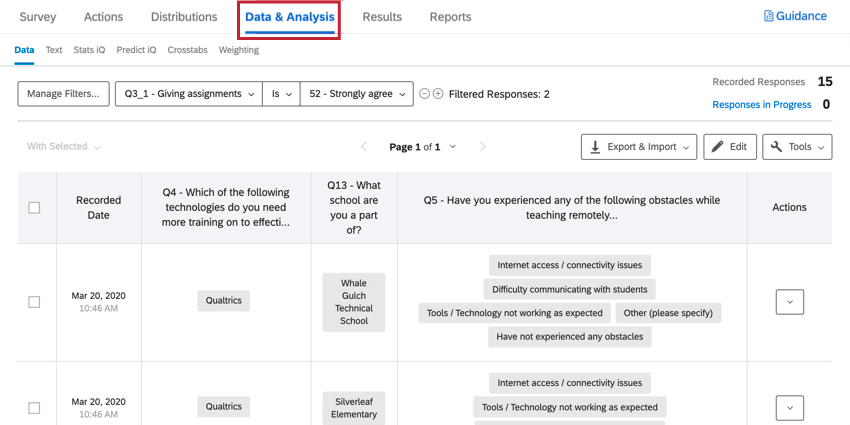
Task: Click the add filter plus icon
Action: [x=438, y=94]
